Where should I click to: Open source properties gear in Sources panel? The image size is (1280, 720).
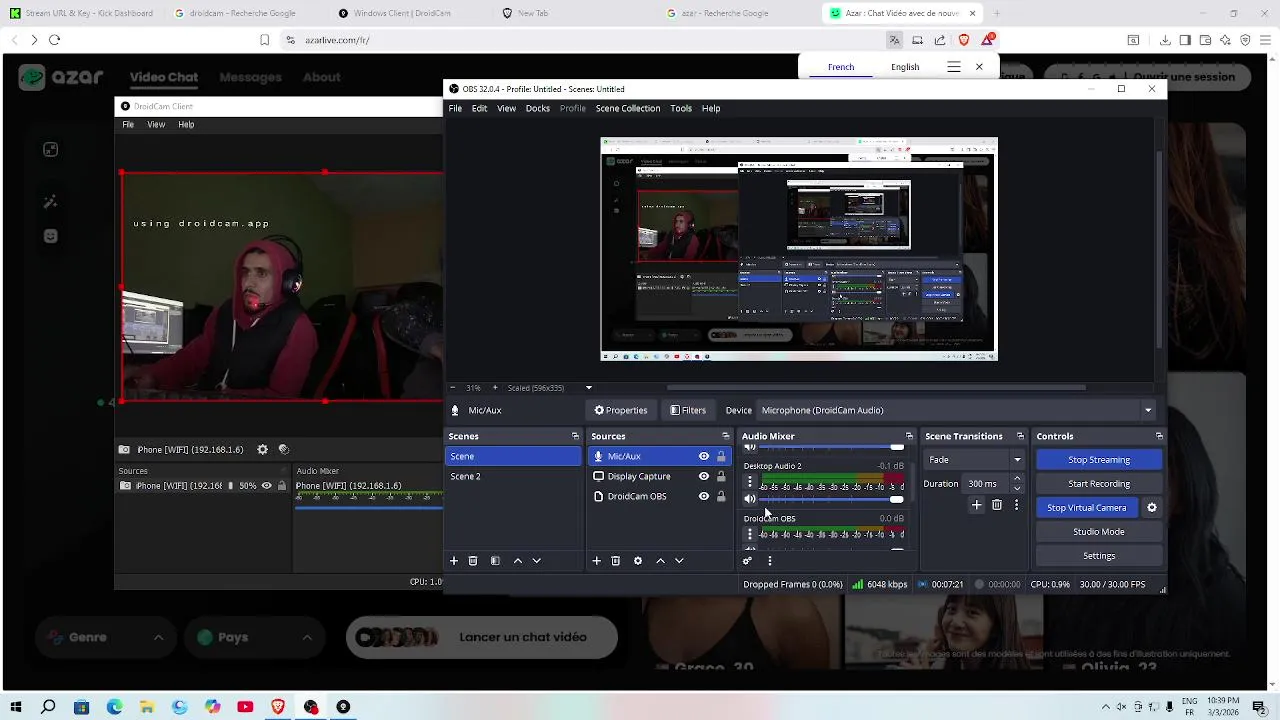638,561
